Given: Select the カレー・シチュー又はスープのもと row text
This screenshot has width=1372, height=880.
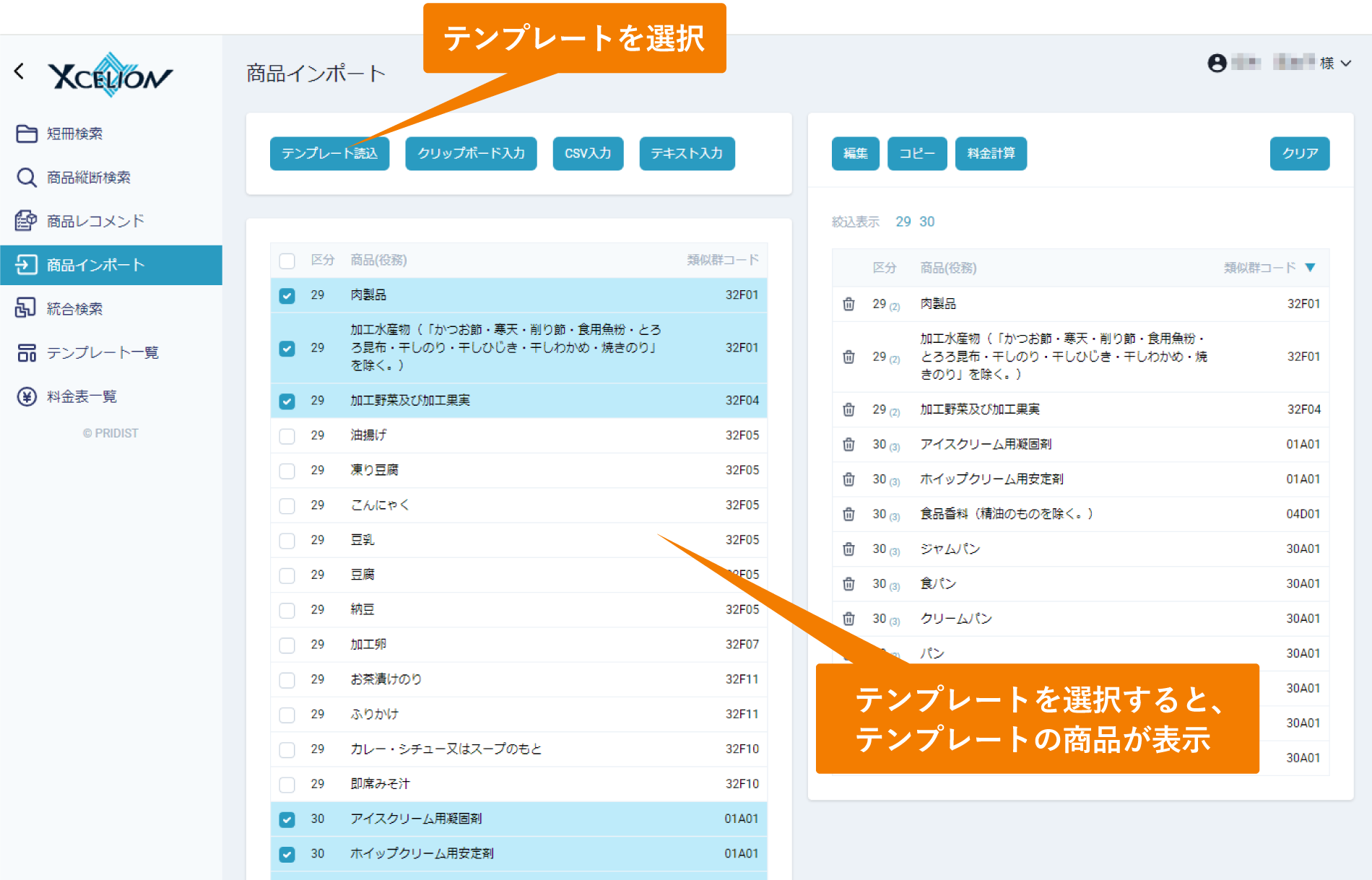Looking at the screenshot, I should pyautogui.click(x=446, y=749).
